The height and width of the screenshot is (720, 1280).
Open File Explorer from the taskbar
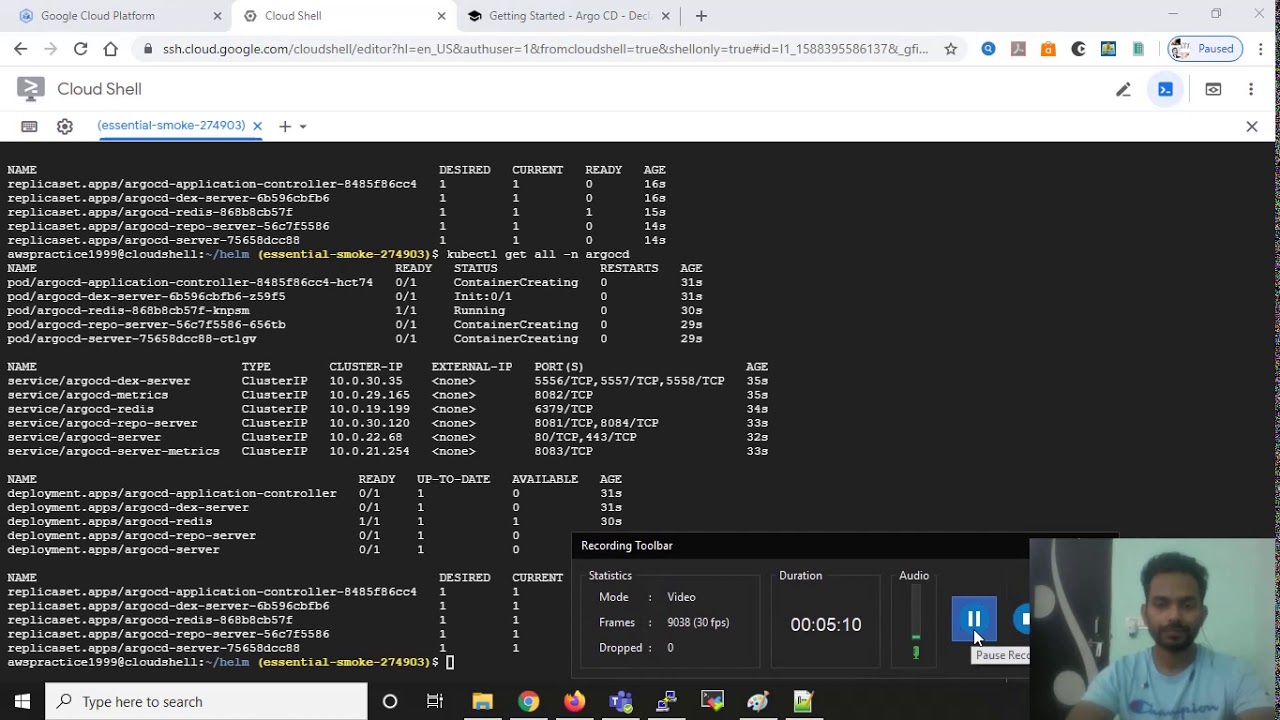482,702
